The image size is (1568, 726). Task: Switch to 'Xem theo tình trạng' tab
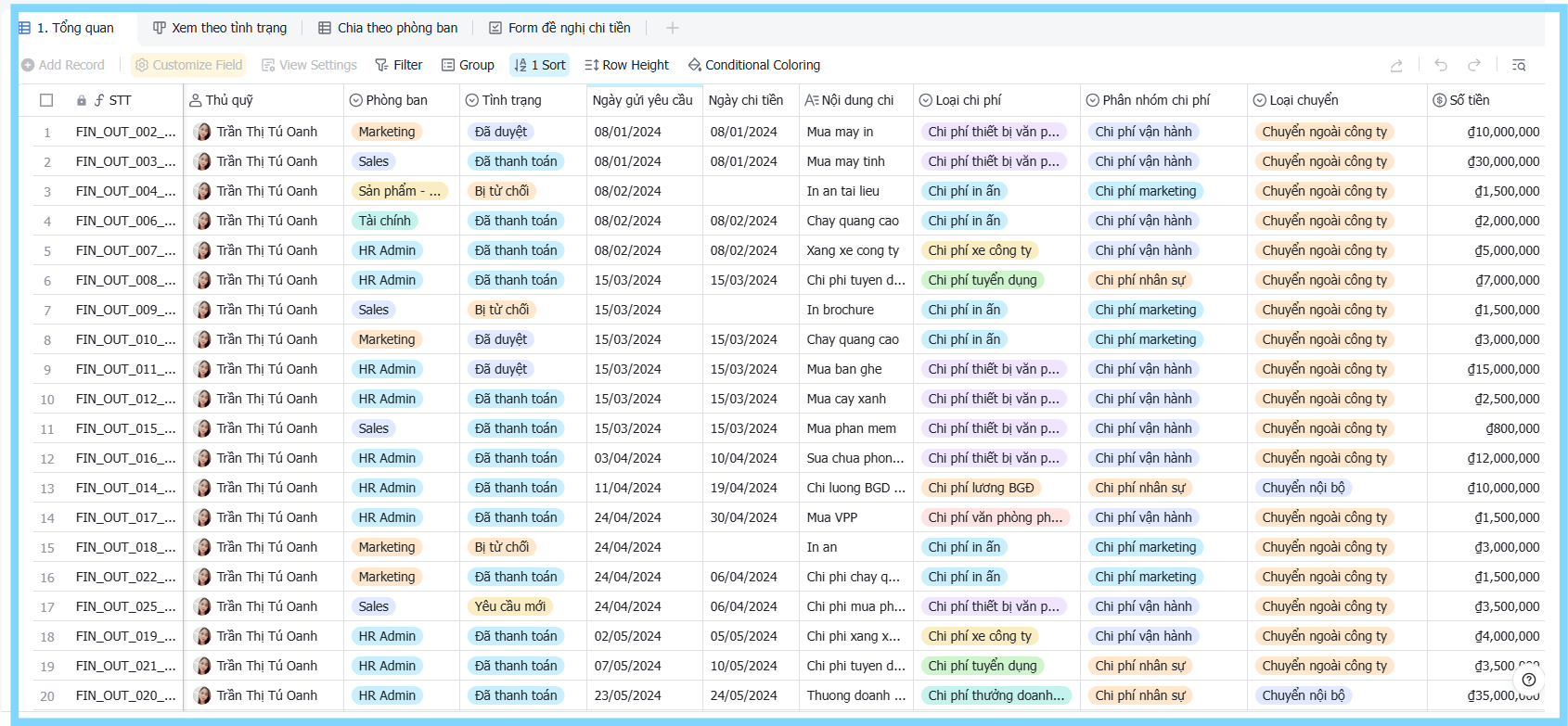[x=220, y=28]
